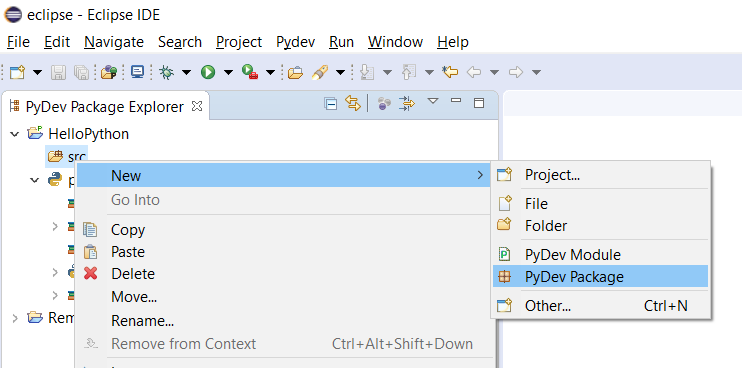The image size is (742, 368).
Task: Click the Open Type folder toolbar icon
Action: 295,73
